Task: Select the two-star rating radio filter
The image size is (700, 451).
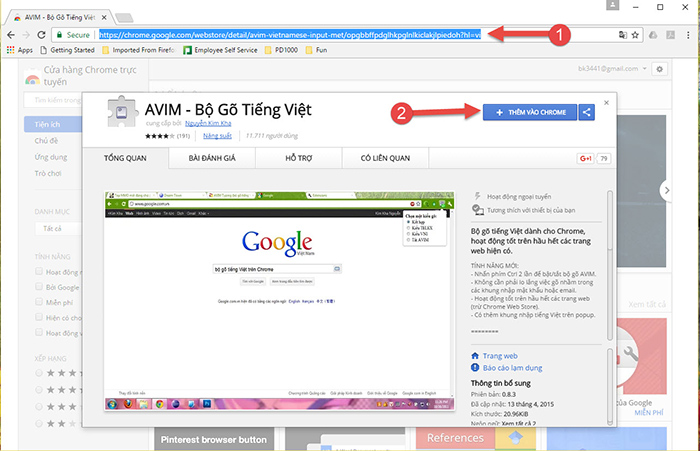Action: pos(39,423)
